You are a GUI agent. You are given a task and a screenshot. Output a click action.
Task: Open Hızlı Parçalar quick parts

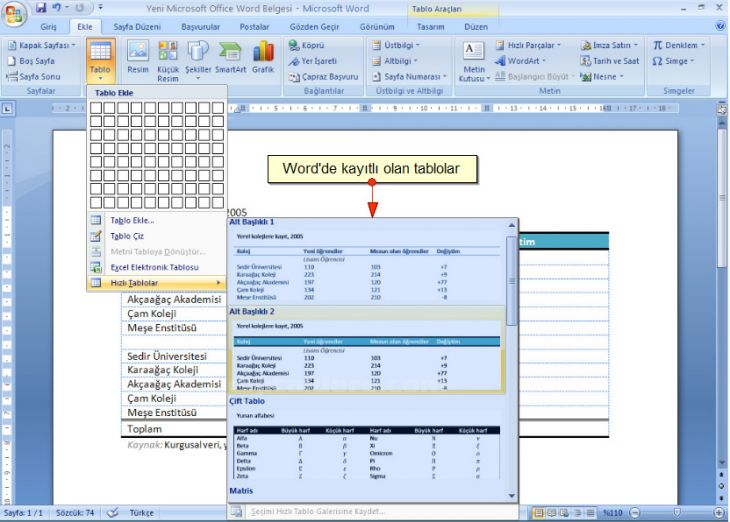(528, 45)
